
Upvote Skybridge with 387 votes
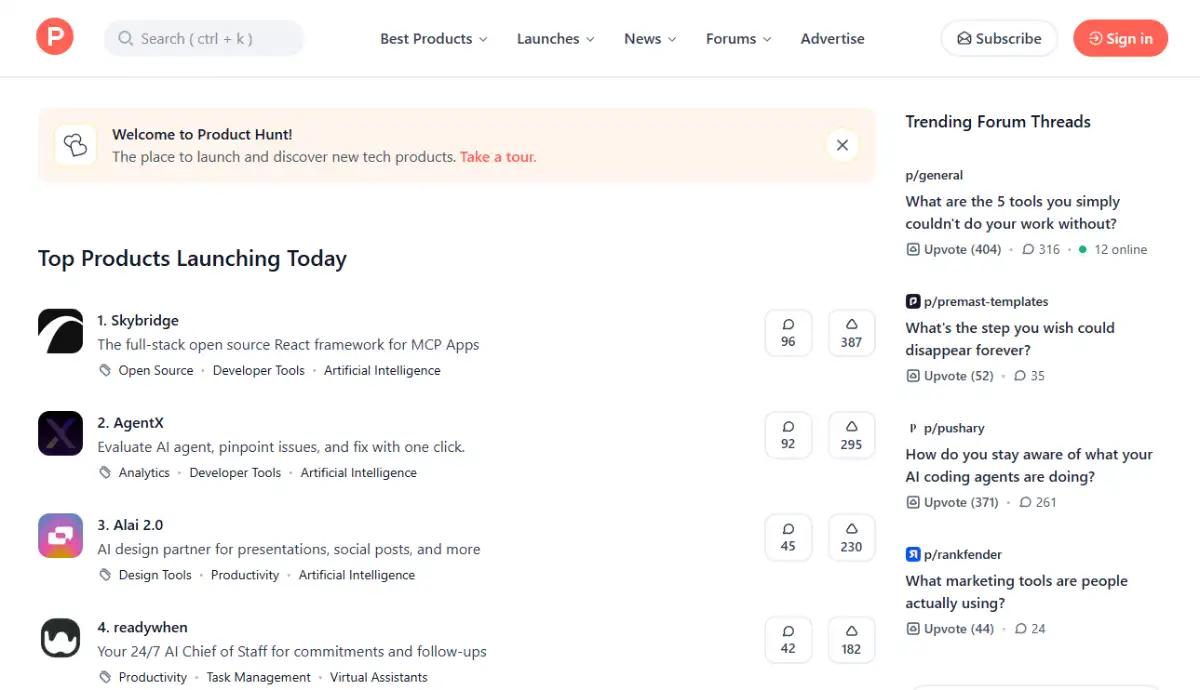pos(851,333)
